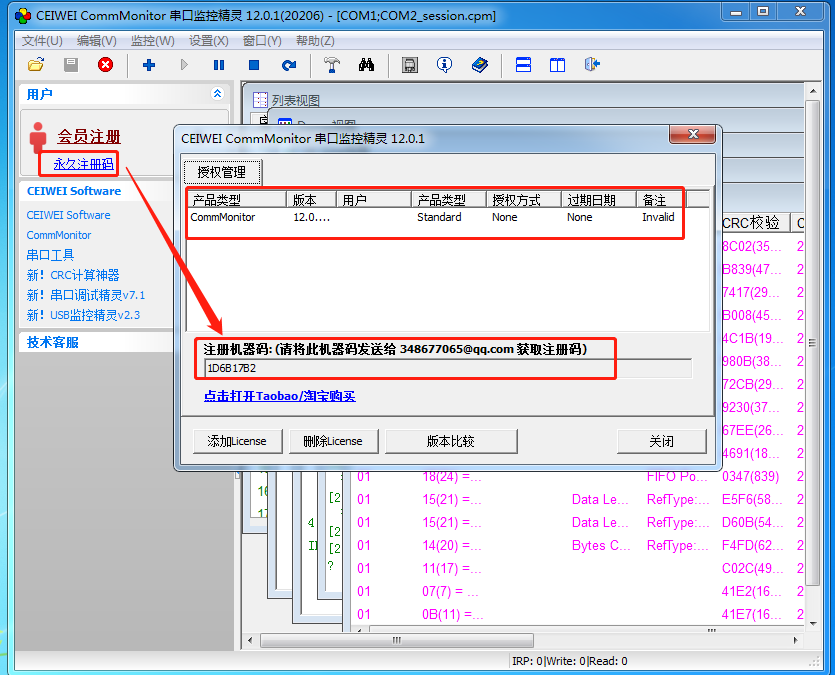The height and width of the screenshot is (675, 835).
Task: Click cell 07(7) = ...
Action: [x=451, y=591]
